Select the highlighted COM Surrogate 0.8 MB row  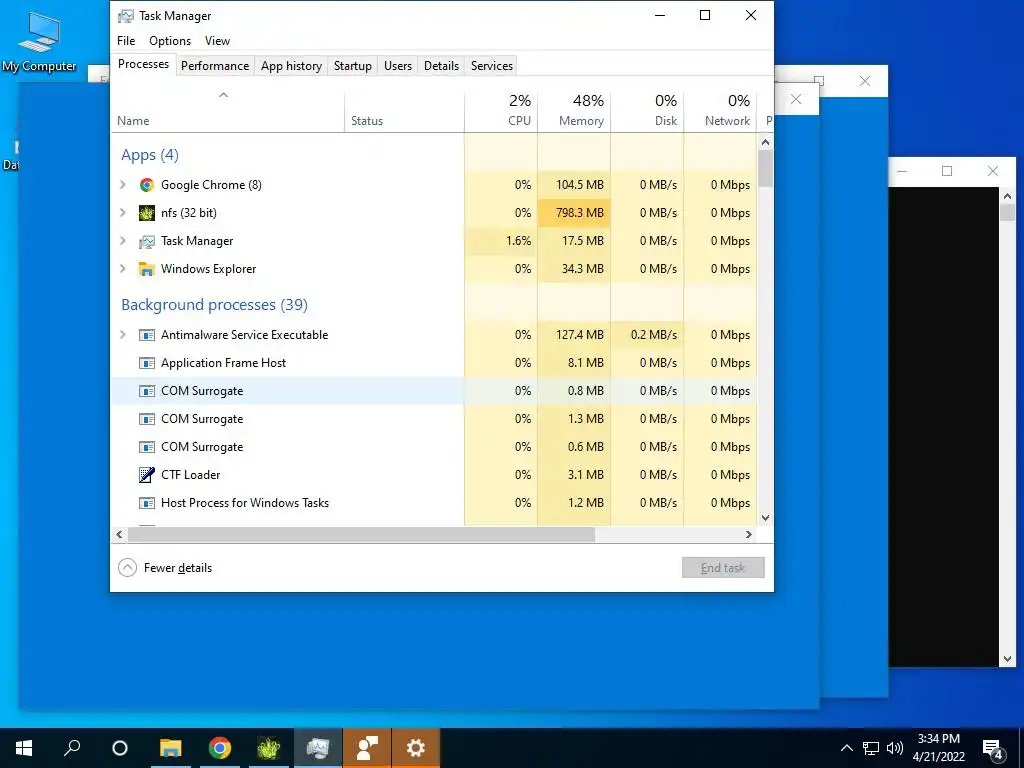click(434, 391)
